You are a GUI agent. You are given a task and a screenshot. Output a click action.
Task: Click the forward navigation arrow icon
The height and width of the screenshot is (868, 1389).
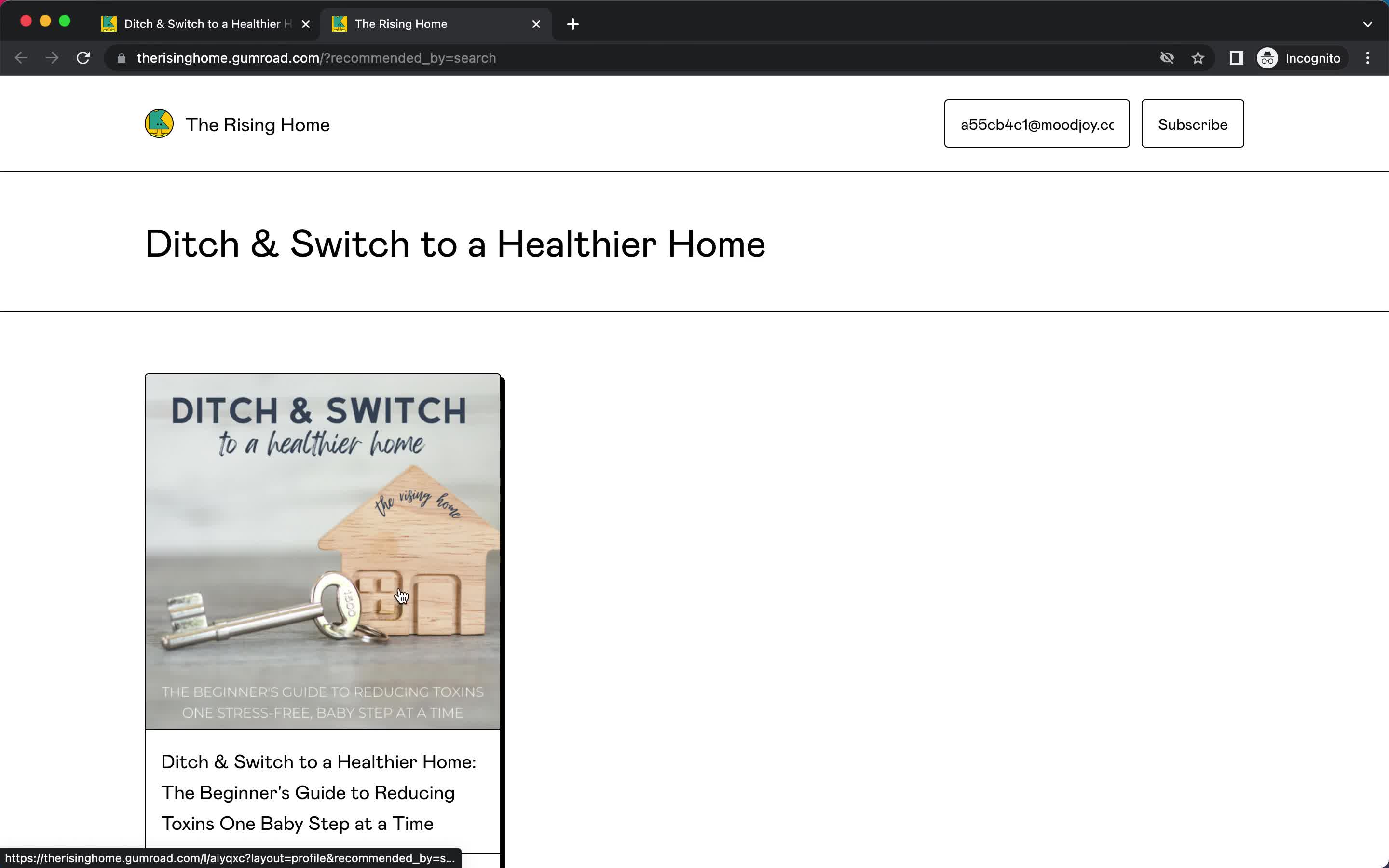coord(52,58)
